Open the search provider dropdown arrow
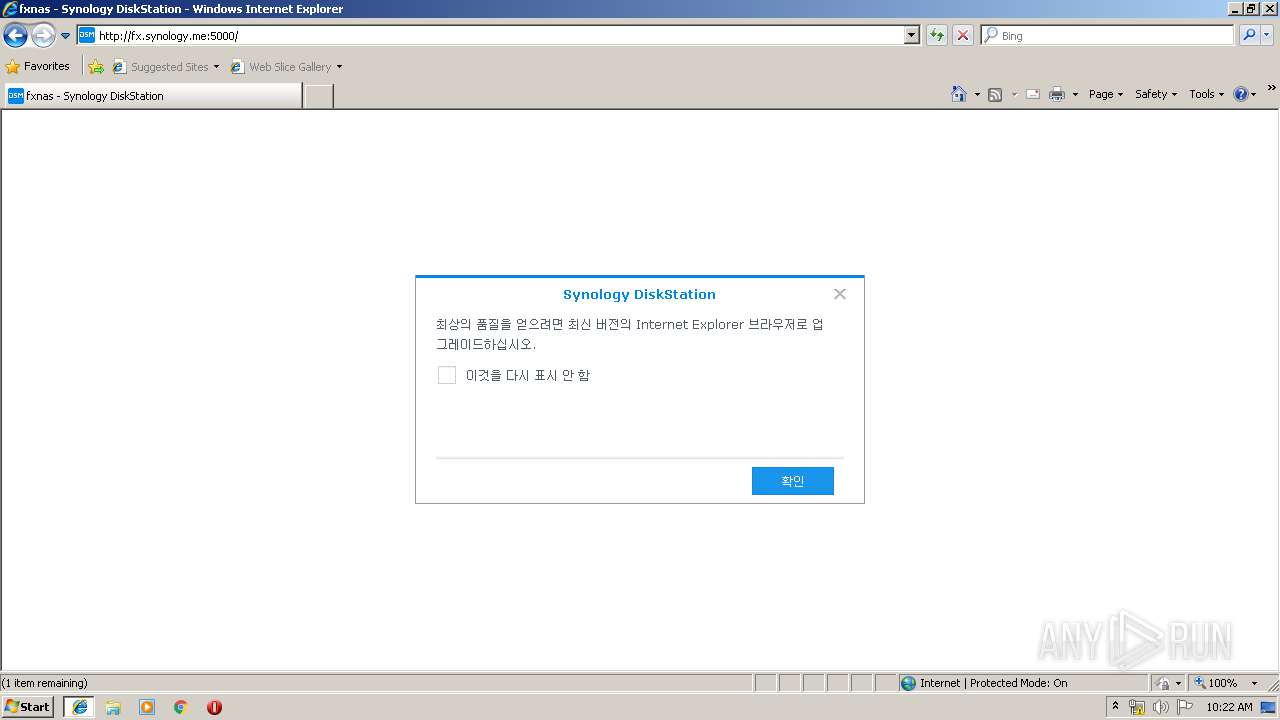The width and height of the screenshot is (1280, 720). pyautogui.click(x=1267, y=35)
